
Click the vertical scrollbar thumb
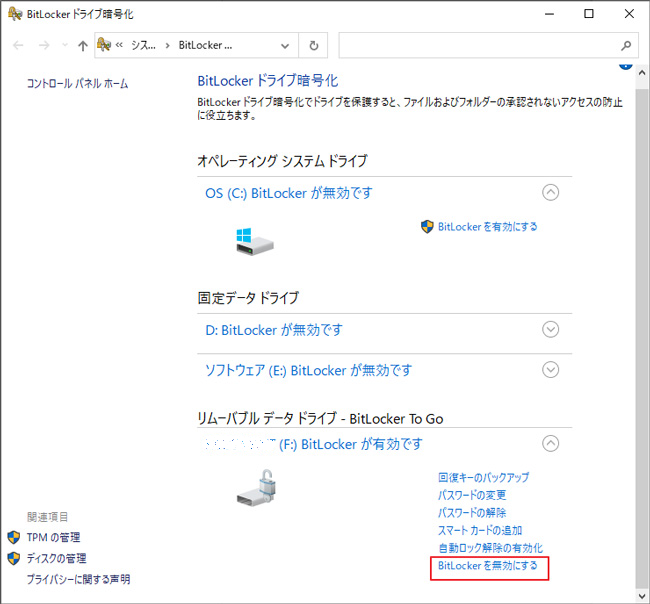(x=642, y=338)
